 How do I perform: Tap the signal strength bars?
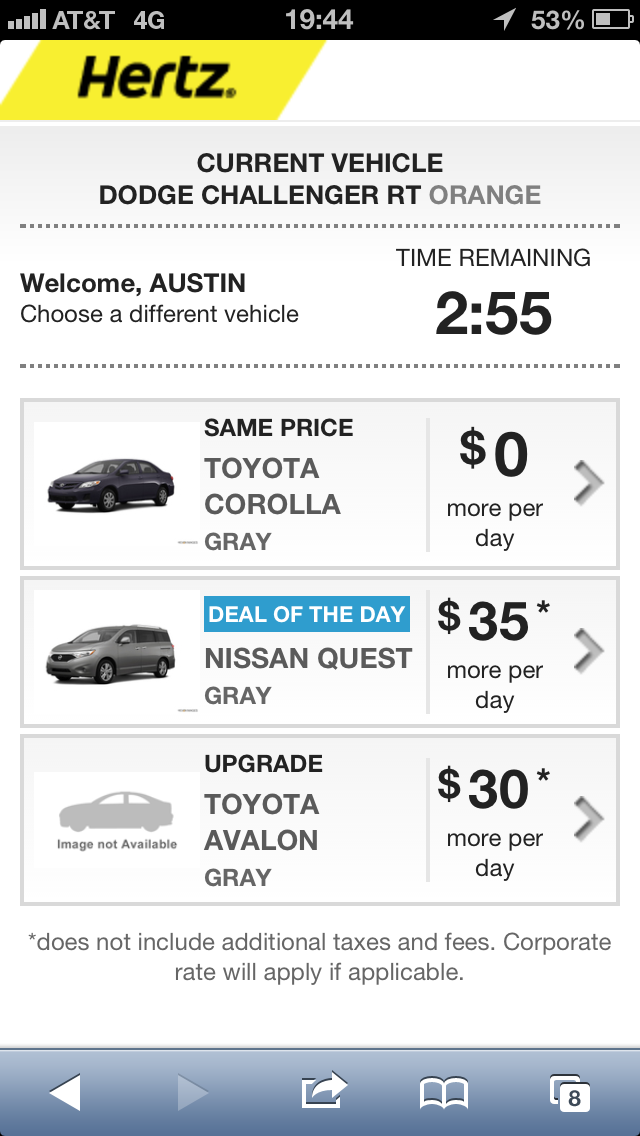pyautogui.click(x=27, y=20)
